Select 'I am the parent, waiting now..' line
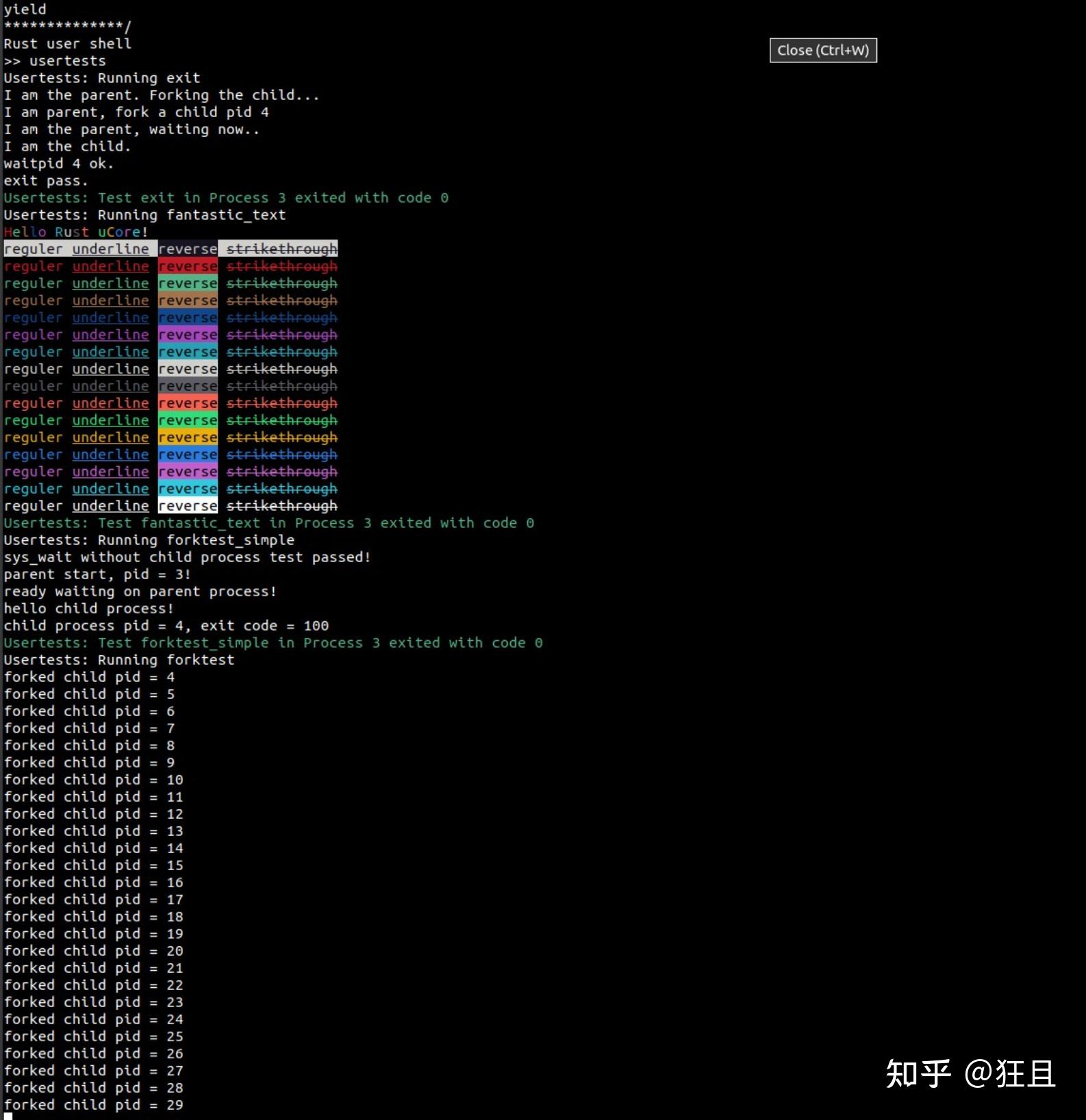This screenshot has height=1120, width=1086. (x=131, y=129)
